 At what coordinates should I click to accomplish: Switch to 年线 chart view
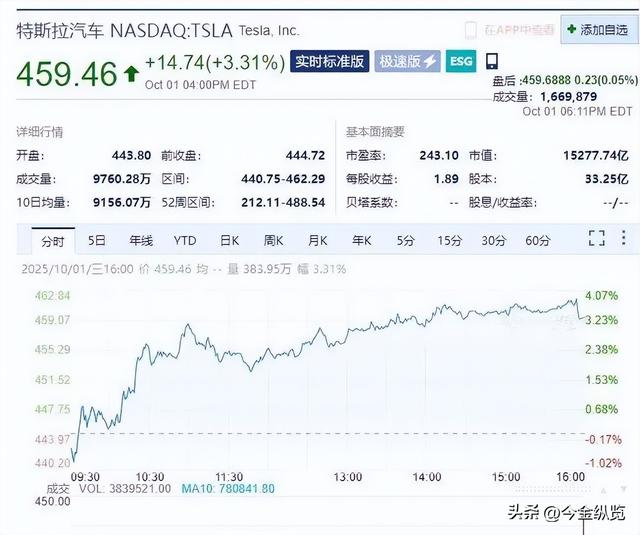pos(140,240)
